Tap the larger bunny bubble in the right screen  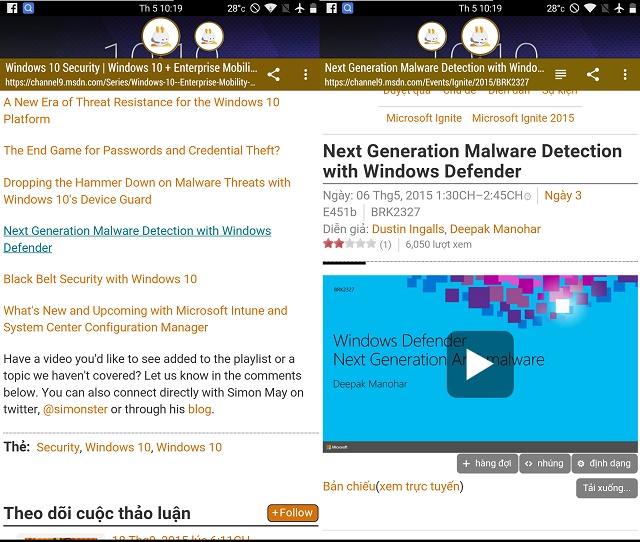click(480, 36)
